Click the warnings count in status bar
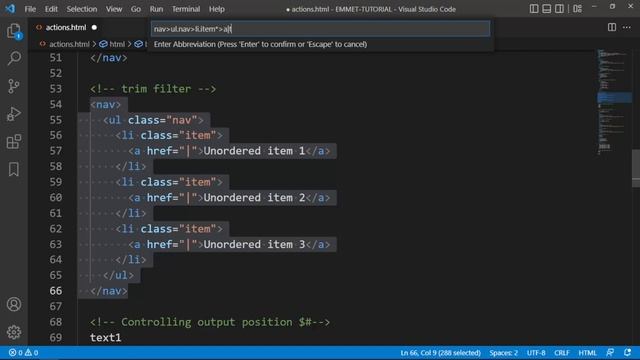The height and width of the screenshot is (360, 640). coord(31,353)
